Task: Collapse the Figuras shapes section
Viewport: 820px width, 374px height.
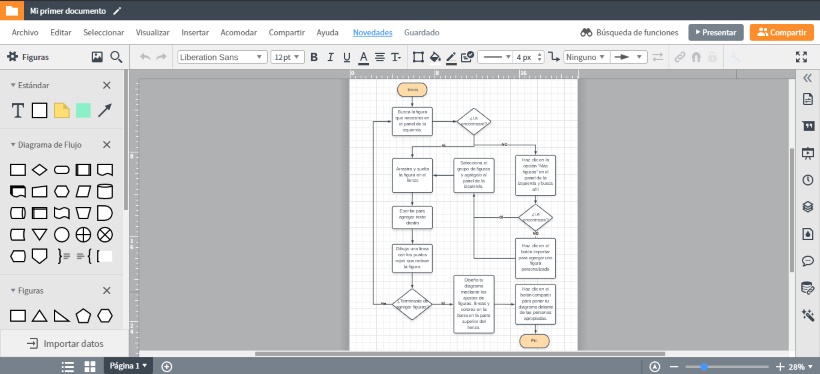Action: pyautogui.click(x=27, y=291)
